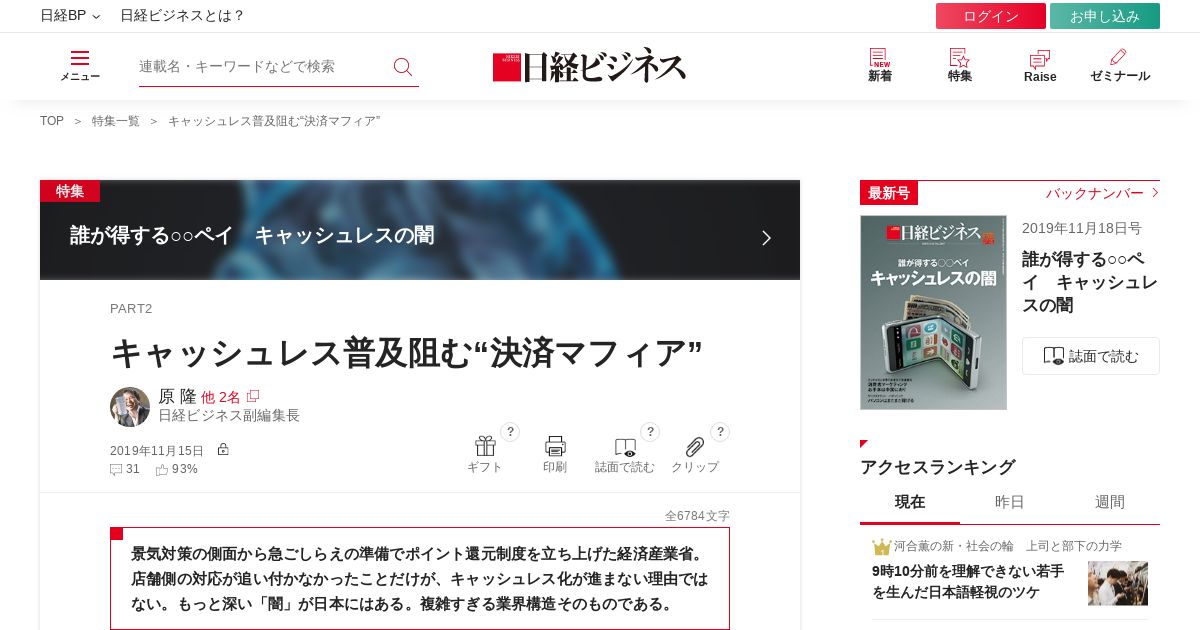Open the latest issue title link in sidebar
Viewport: 1200px width, 630px height.
click(x=1090, y=282)
